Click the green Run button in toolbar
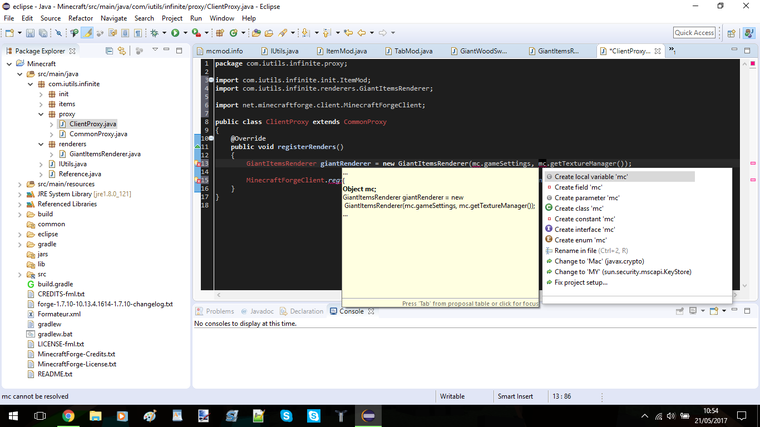This screenshot has height=427, width=760. tap(174, 33)
